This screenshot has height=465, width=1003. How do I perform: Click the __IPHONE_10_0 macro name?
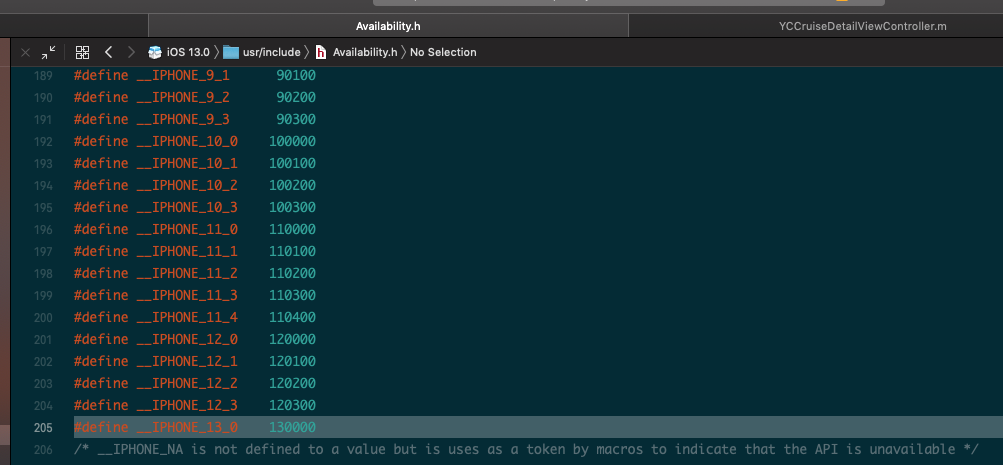coord(187,141)
